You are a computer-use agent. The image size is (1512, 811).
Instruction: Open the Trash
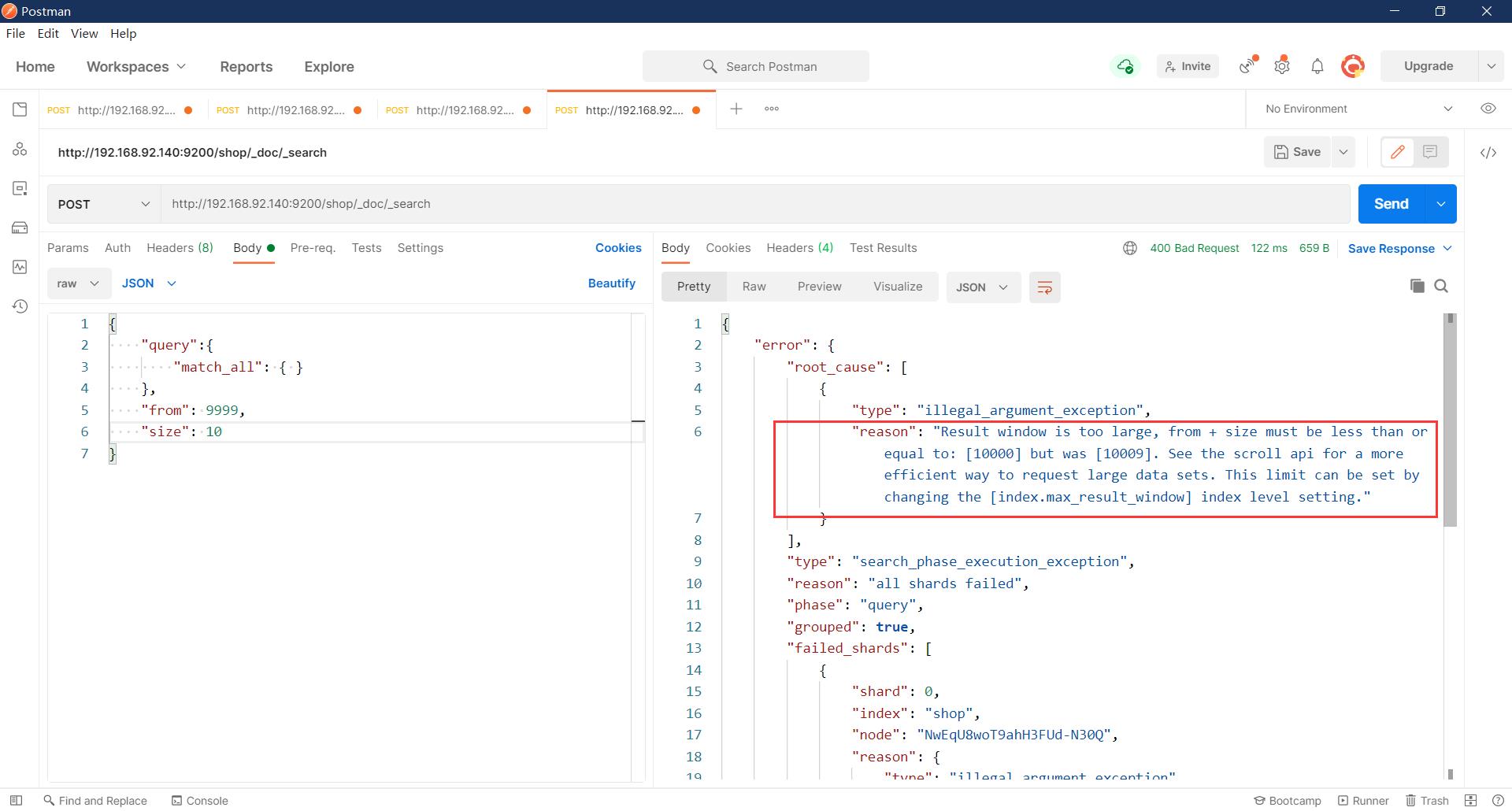[1428, 800]
